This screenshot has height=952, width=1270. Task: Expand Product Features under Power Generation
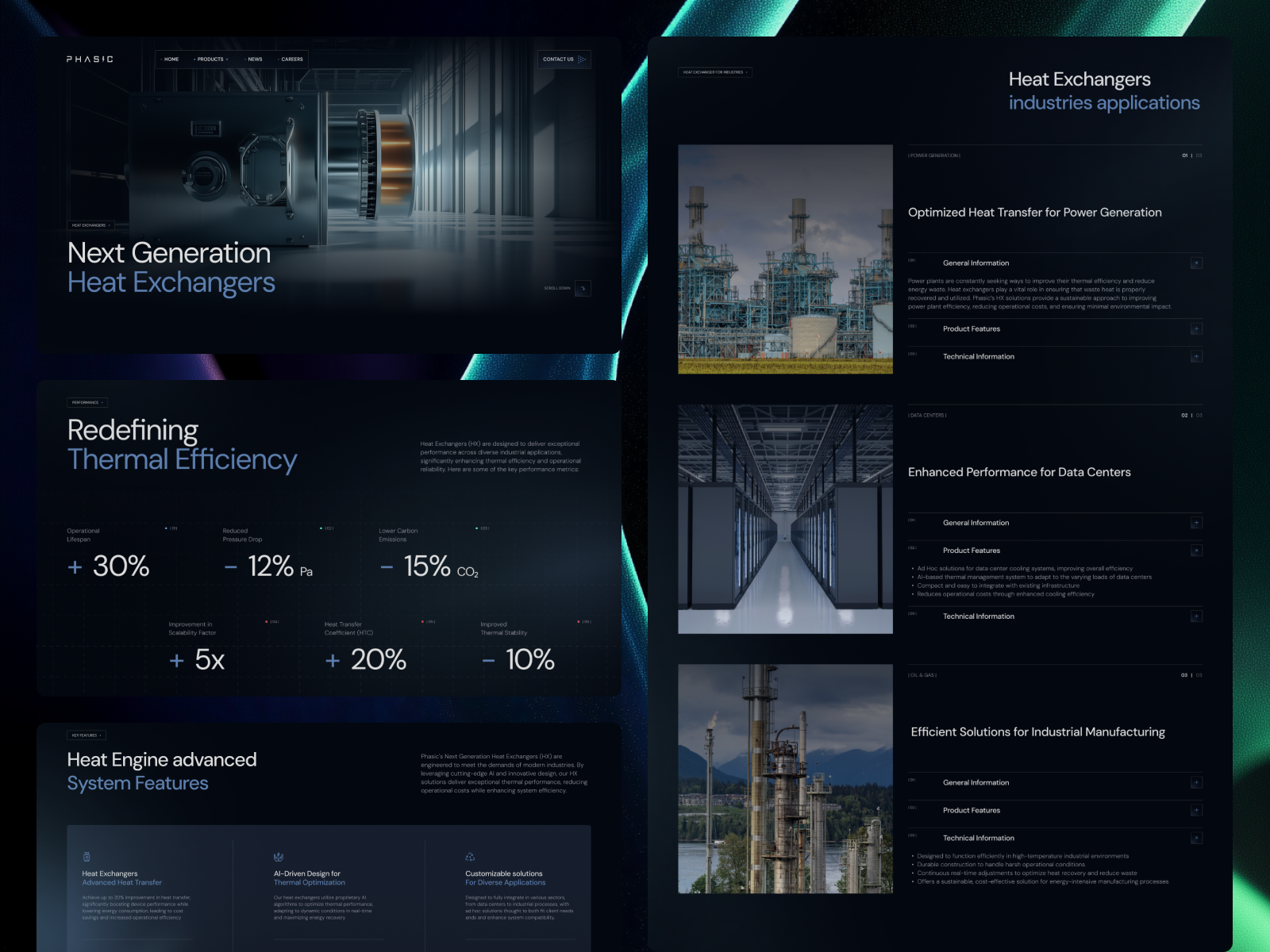click(1196, 329)
